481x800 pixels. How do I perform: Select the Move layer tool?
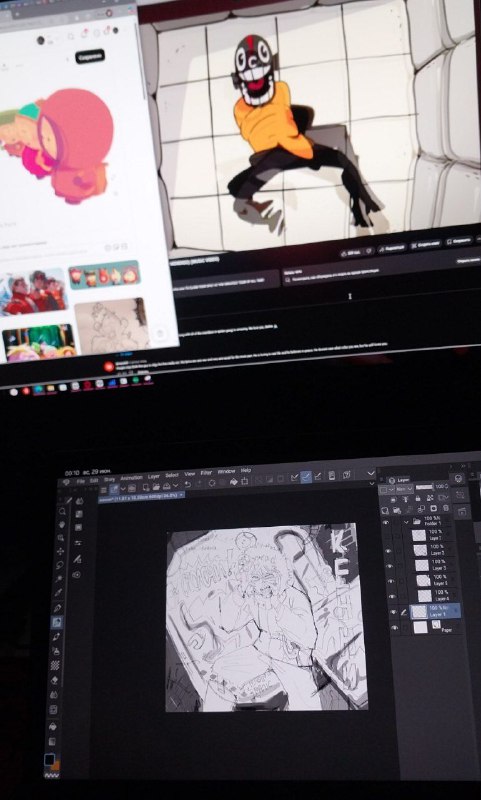pyautogui.click(x=61, y=552)
